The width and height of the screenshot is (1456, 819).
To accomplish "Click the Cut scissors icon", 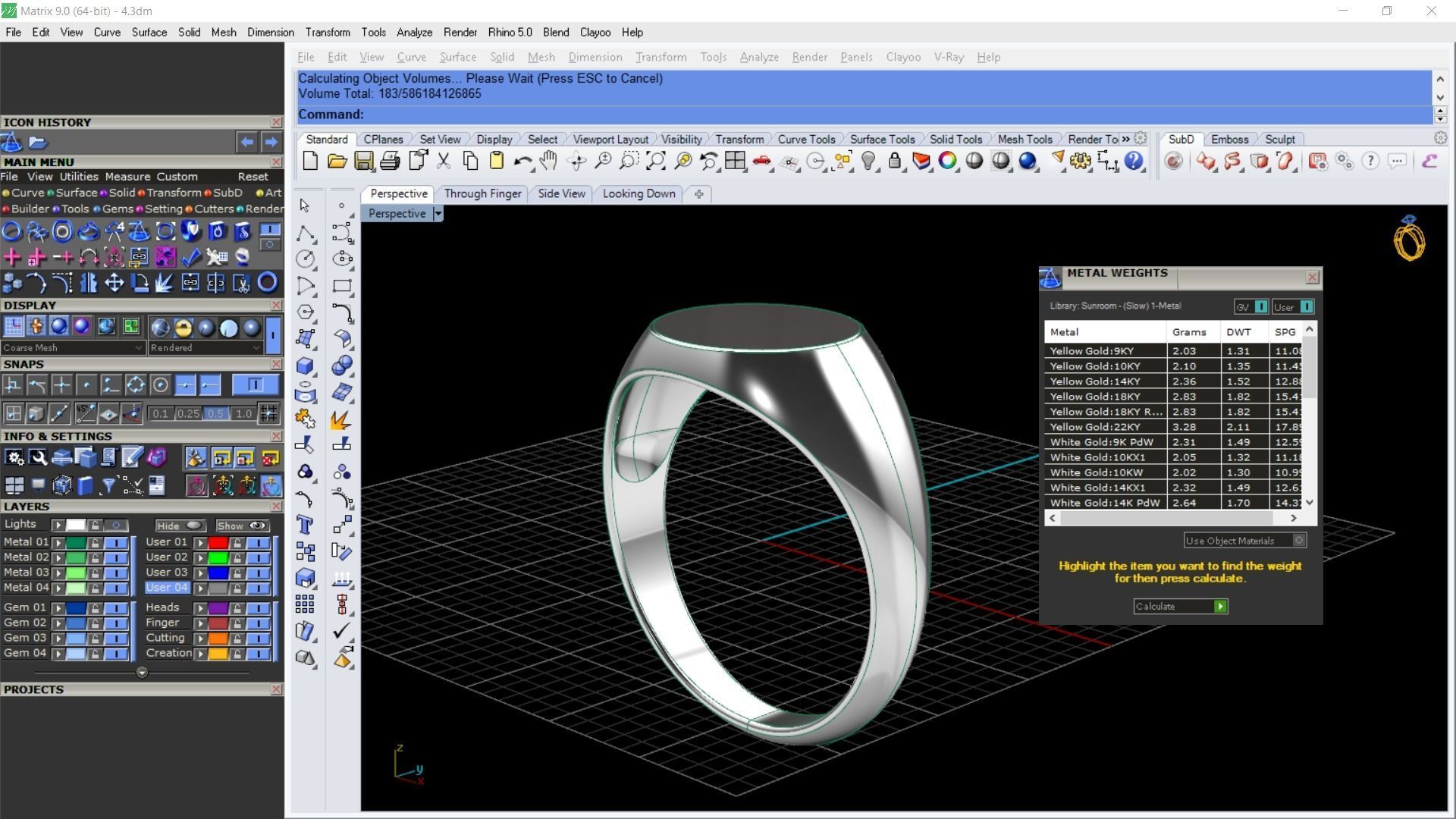I will click(x=444, y=161).
